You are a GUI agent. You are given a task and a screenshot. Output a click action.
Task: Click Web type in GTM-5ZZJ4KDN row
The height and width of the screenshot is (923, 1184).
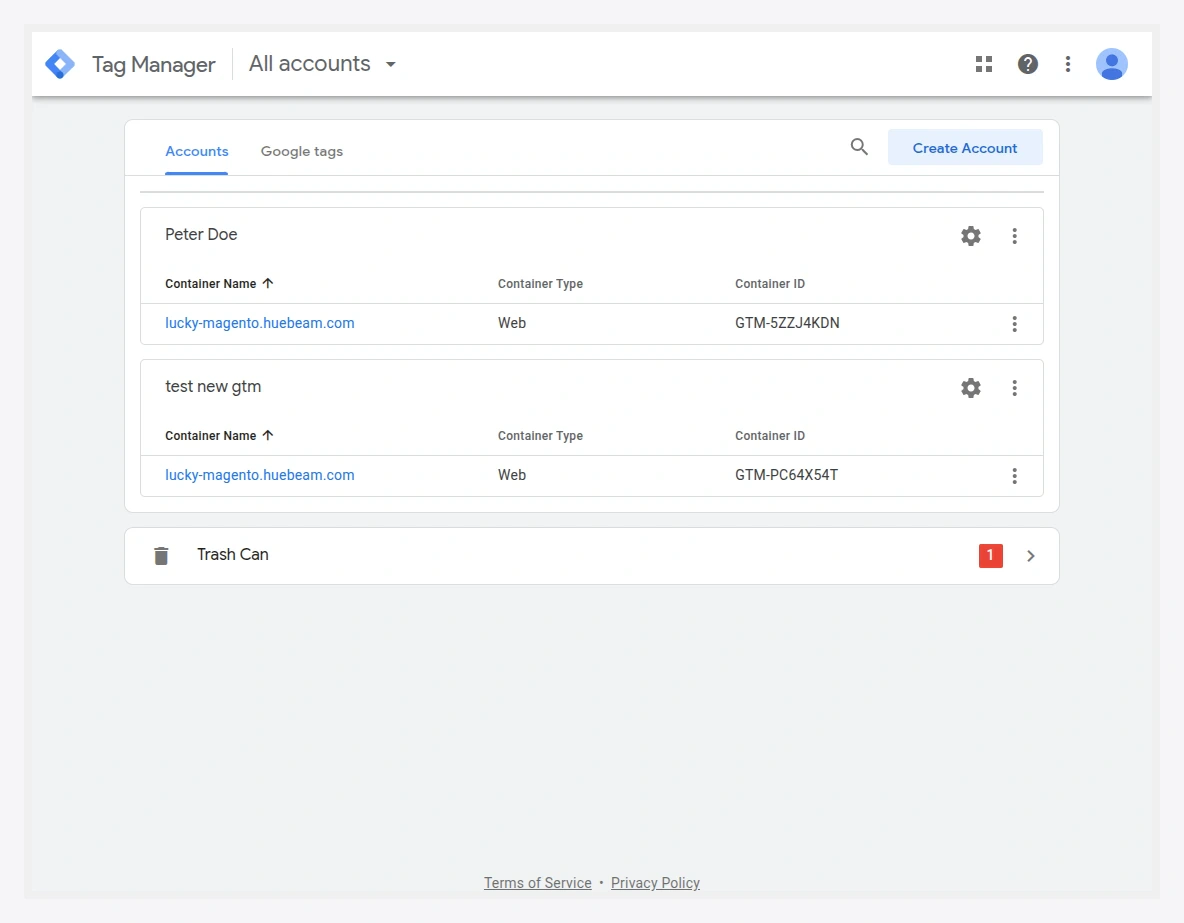click(511, 323)
